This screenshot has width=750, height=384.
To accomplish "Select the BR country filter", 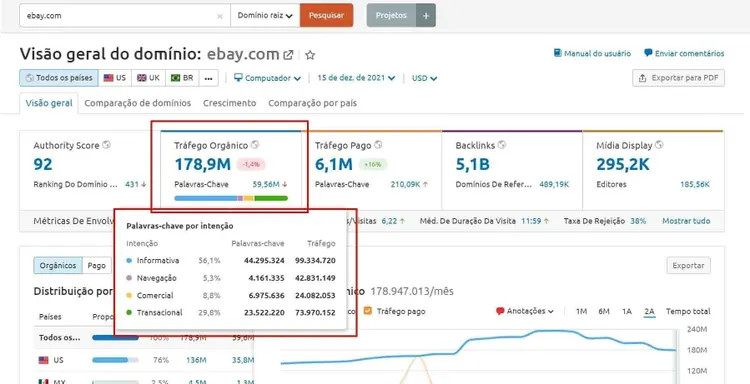I will [x=182, y=78].
